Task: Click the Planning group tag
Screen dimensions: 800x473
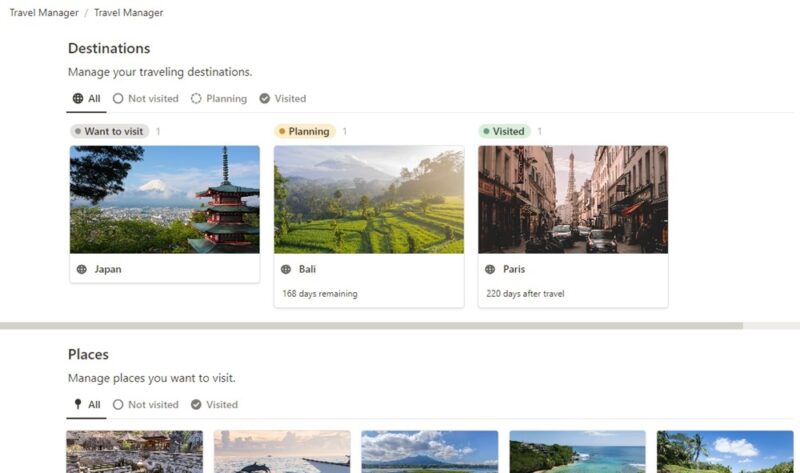Action: click(305, 131)
